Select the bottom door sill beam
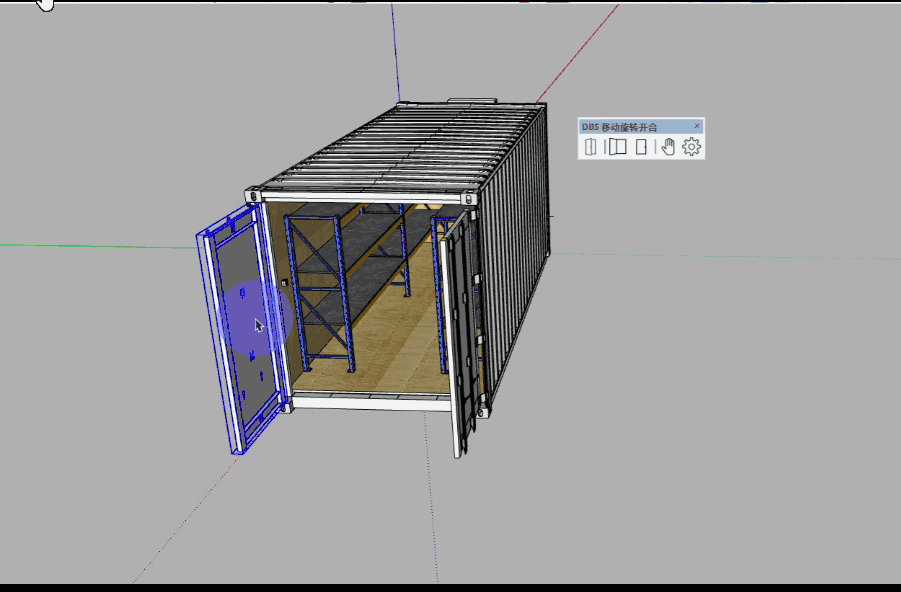The image size is (901, 592). 370,402
